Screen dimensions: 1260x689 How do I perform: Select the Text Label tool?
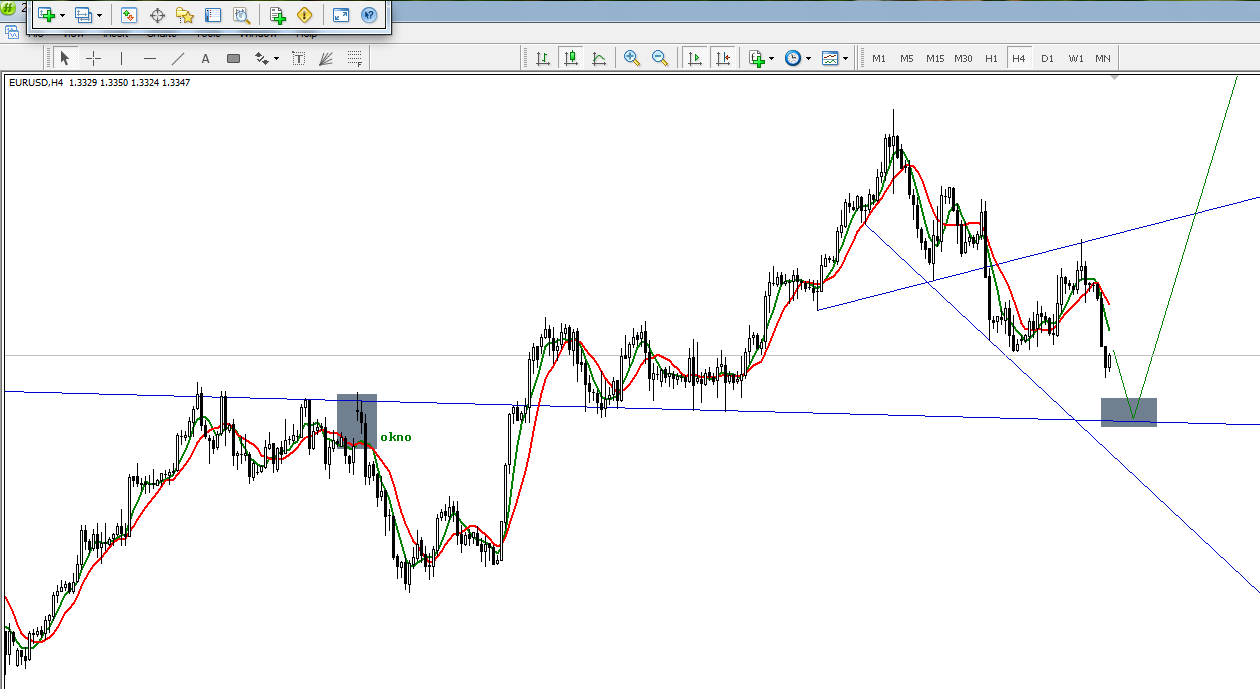click(x=298, y=58)
